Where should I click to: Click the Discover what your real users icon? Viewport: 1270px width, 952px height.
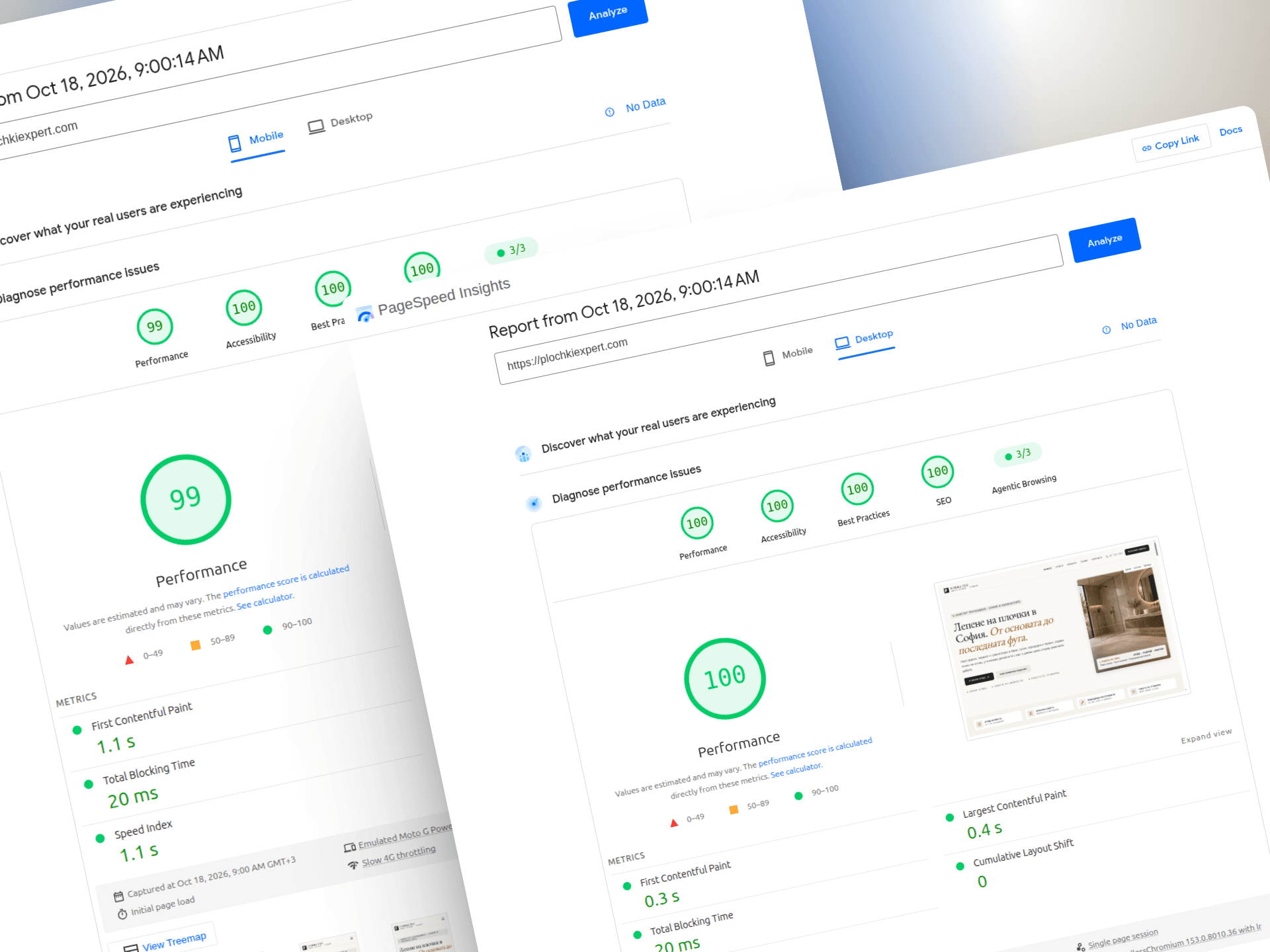(523, 454)
